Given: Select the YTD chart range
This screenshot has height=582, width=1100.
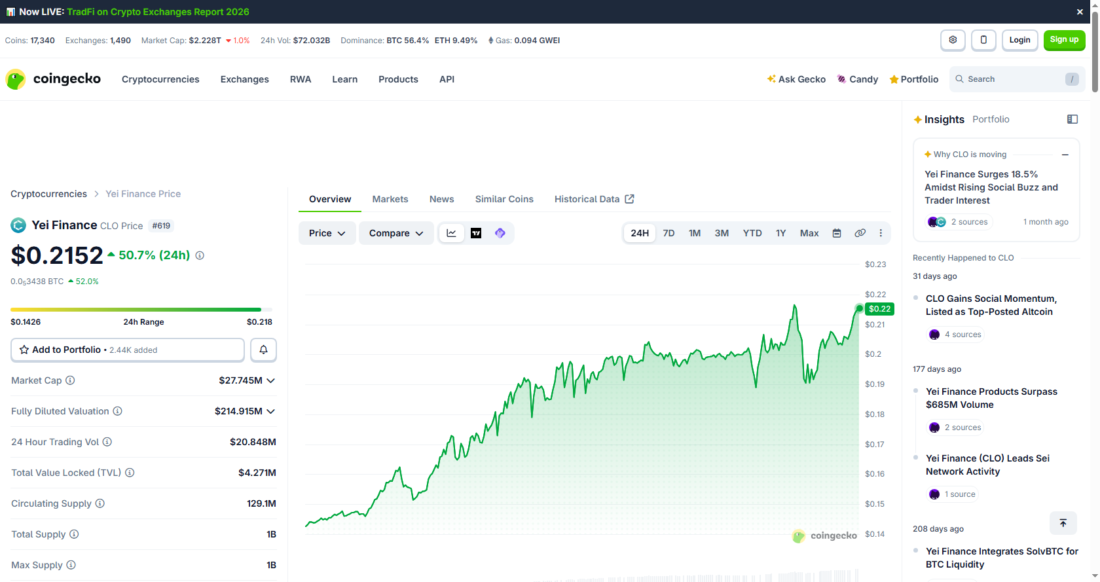Looking at the screenshot, I should click(x=752, y=234).
